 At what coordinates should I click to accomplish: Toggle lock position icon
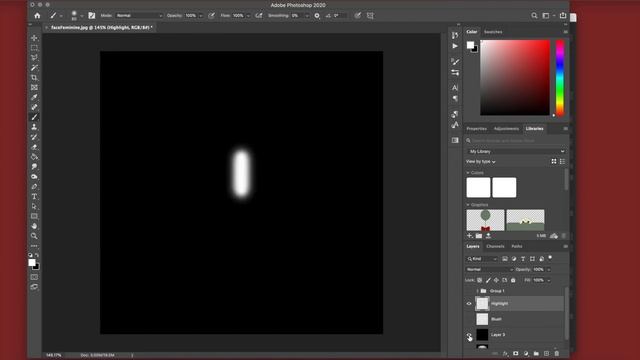496,280
